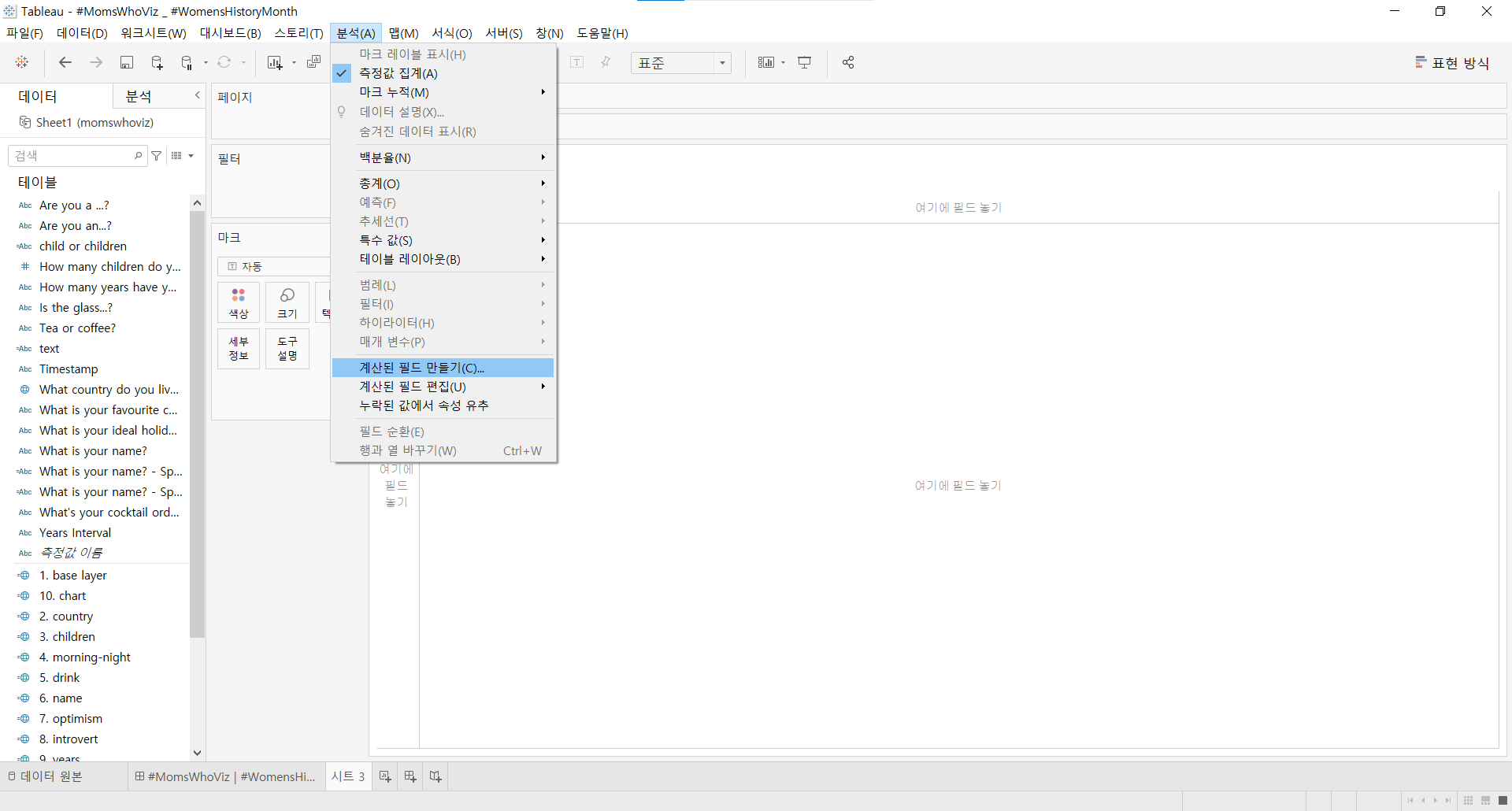1512x811 pixels.
Task: Open the #MomsWhoViz dashboard tab
Action: 226,776
